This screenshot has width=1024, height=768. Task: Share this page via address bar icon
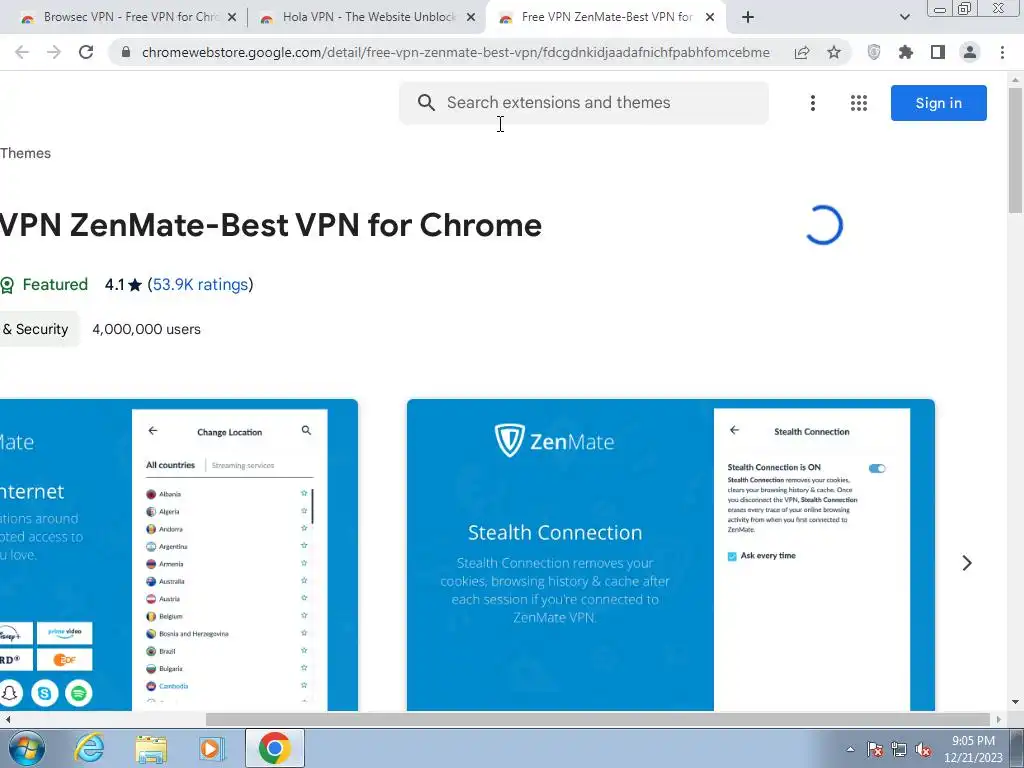(802, 52)
